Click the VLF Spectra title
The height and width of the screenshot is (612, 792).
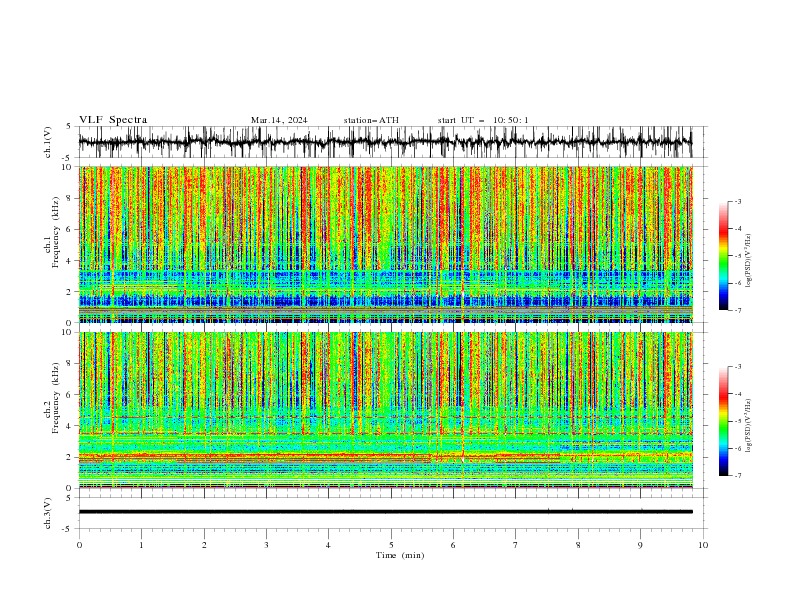(113, 120)
